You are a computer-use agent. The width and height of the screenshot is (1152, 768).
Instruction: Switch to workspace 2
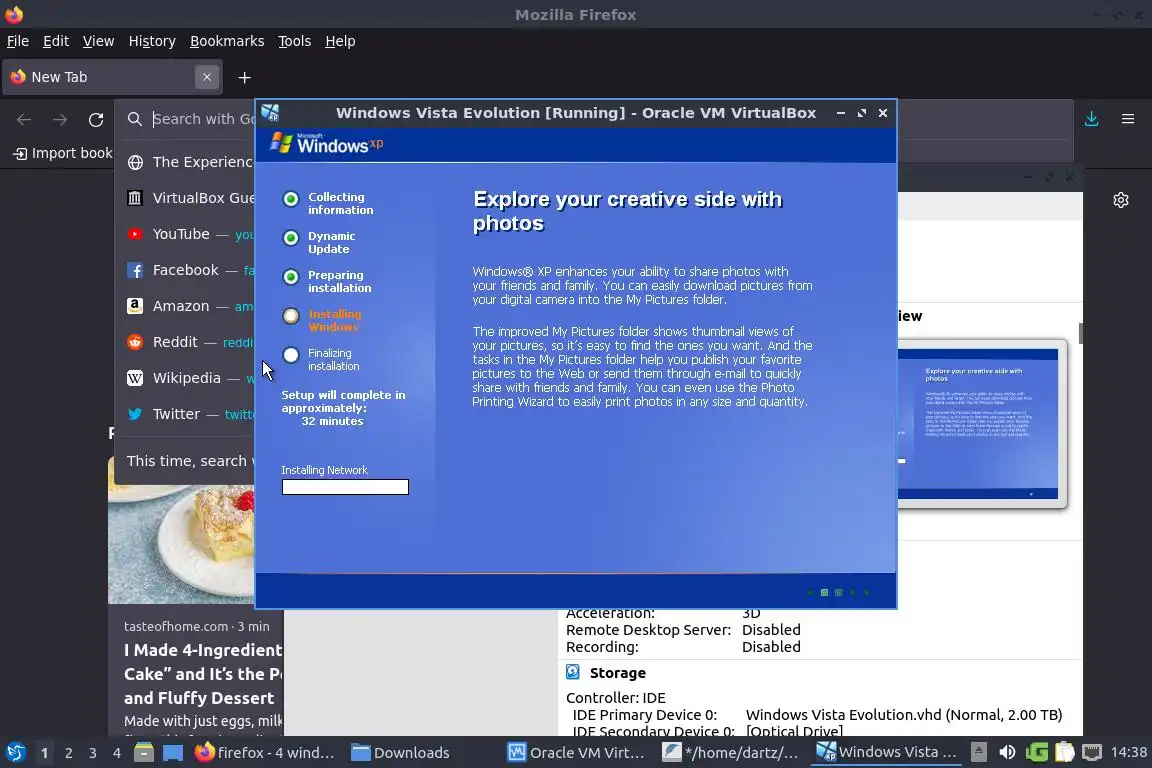[x=68, y=753]
